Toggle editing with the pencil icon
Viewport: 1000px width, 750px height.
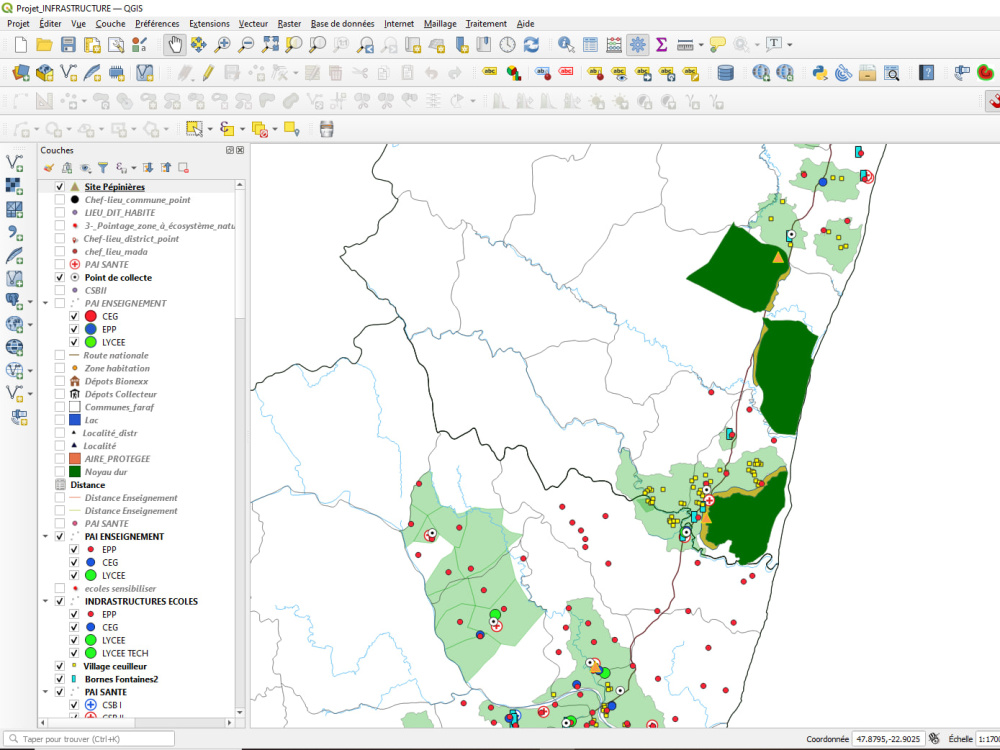point(208,73)
